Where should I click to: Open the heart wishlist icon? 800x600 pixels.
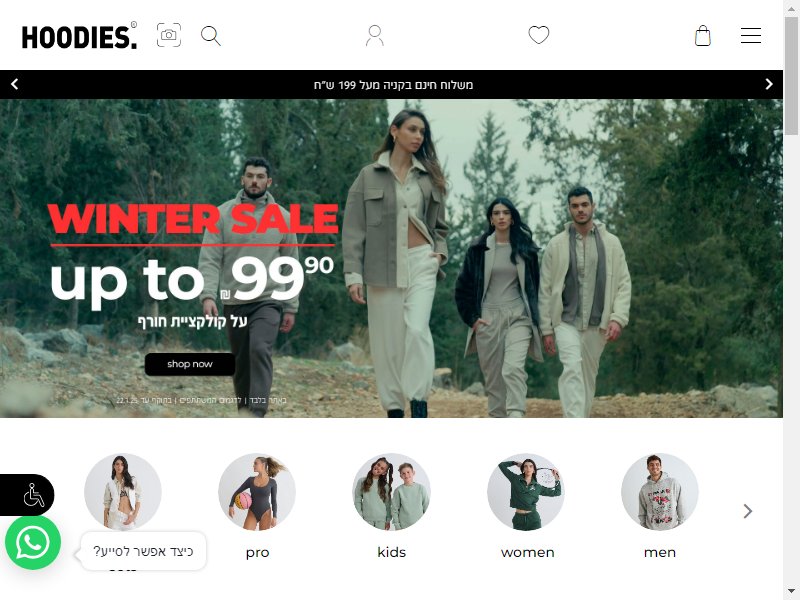(x=539, y=35)
